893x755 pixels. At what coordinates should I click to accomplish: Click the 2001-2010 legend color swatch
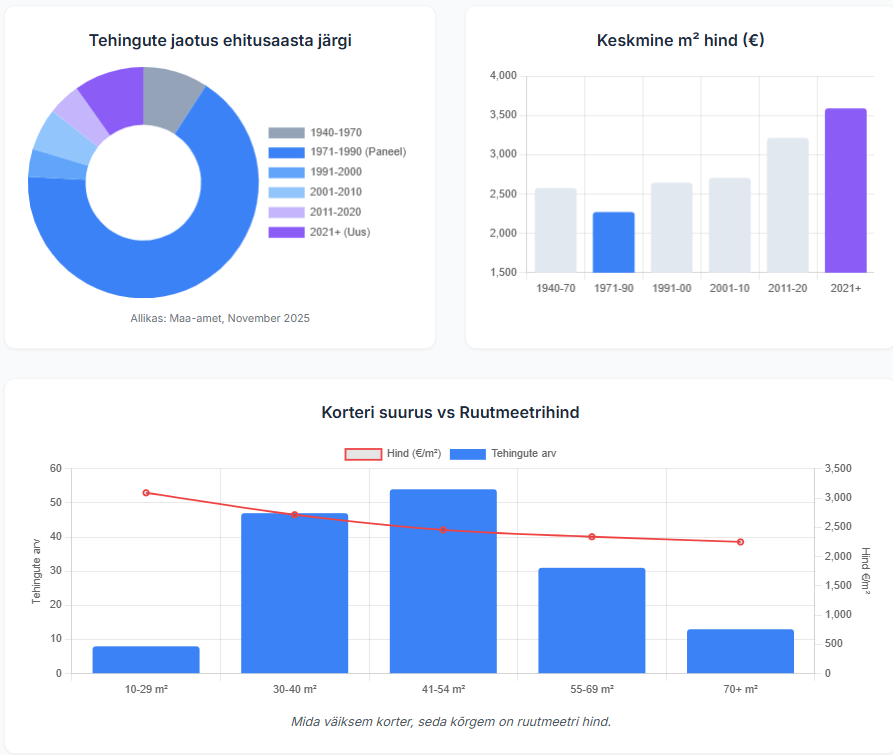(x=286, y=192)
